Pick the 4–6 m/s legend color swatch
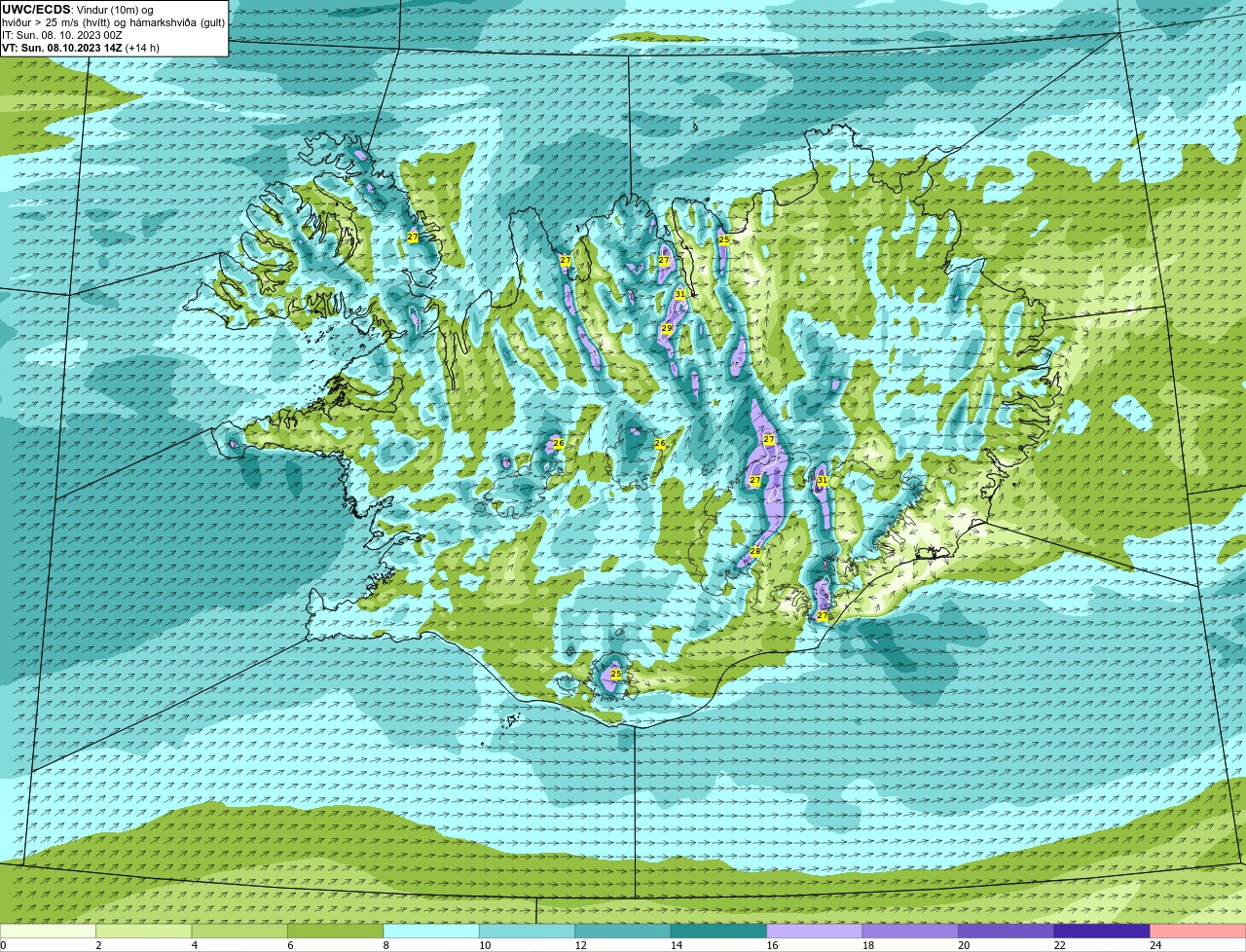This screenshot has height=952, width=1246. click(240, 931)
